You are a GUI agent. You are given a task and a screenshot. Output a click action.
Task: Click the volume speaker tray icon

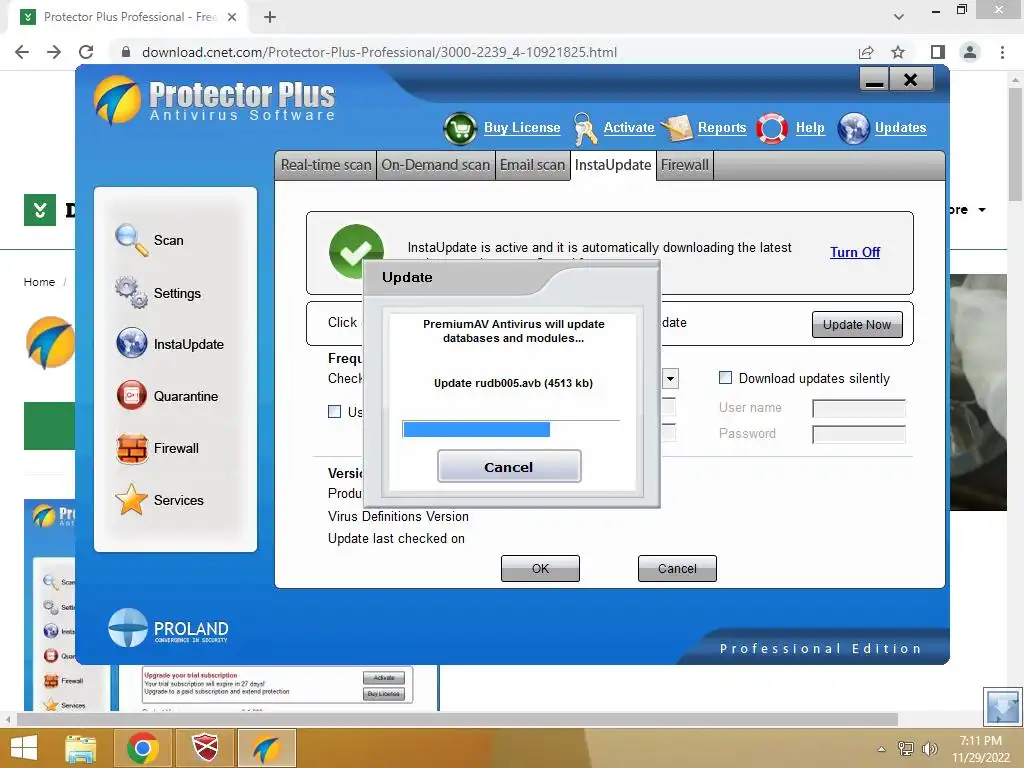pos(929,749)
